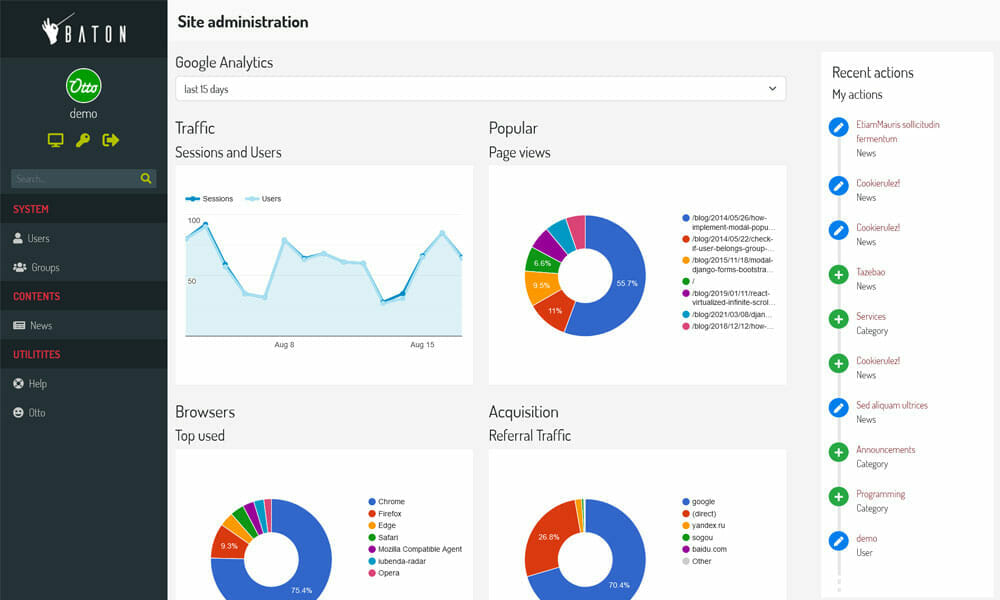This screenshot has height=600, width=1000.
Task: Click the key change-password icon
Action: pos(83,140)
